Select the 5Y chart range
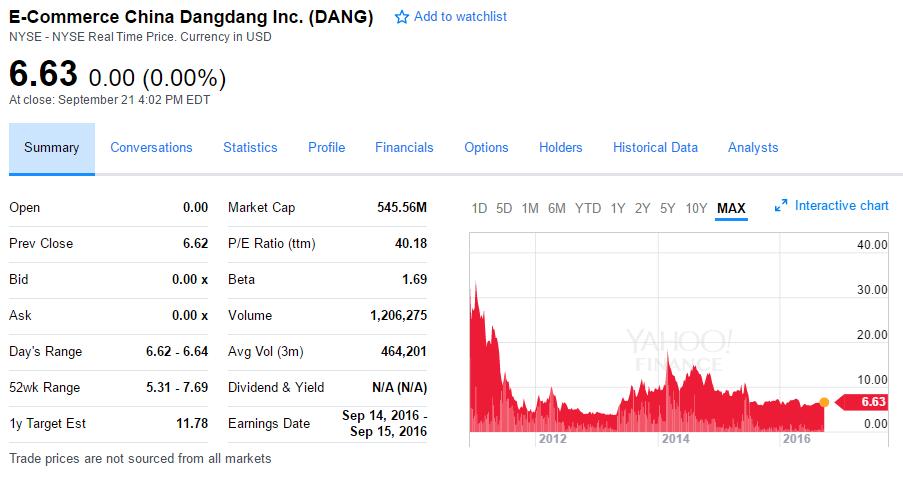Viewport: 903px width, 482px height. [x=667, y=208]
